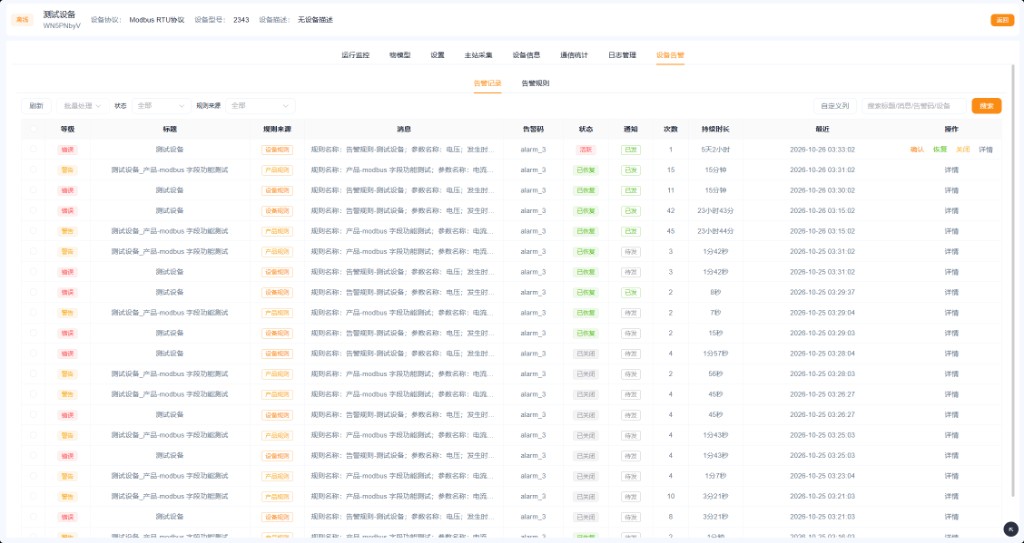
Task: Open 详情 for the 23小时43分 row
Action: (x=952, y=210)
